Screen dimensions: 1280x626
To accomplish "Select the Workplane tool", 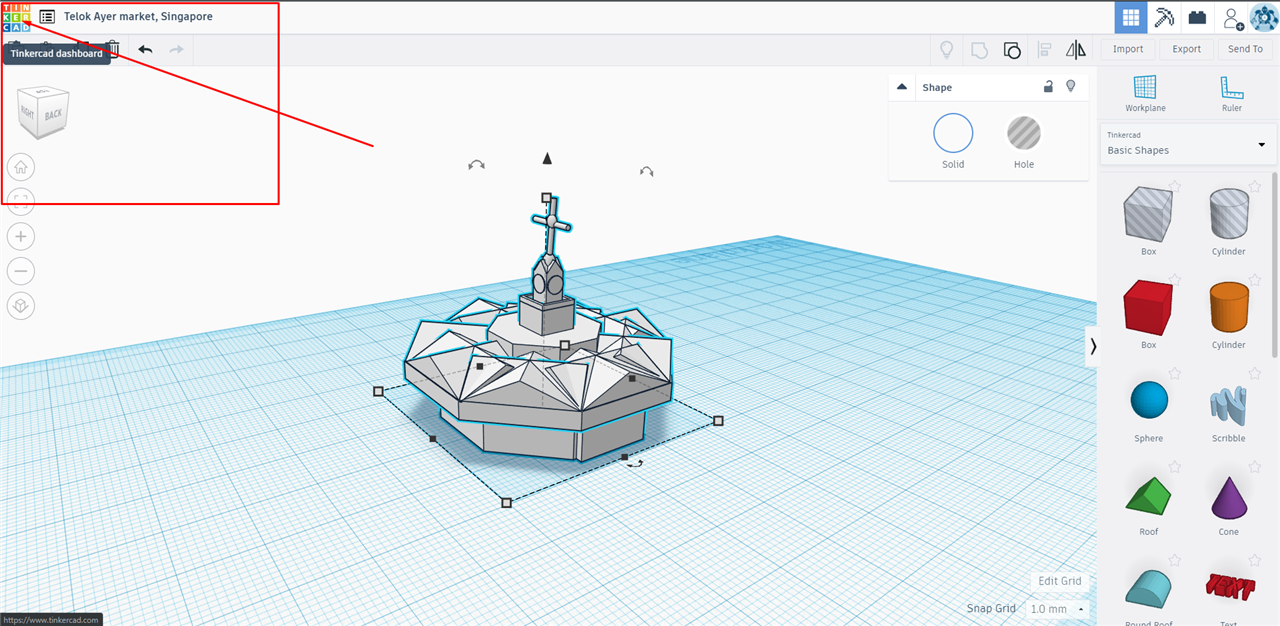I will 1145,93.
